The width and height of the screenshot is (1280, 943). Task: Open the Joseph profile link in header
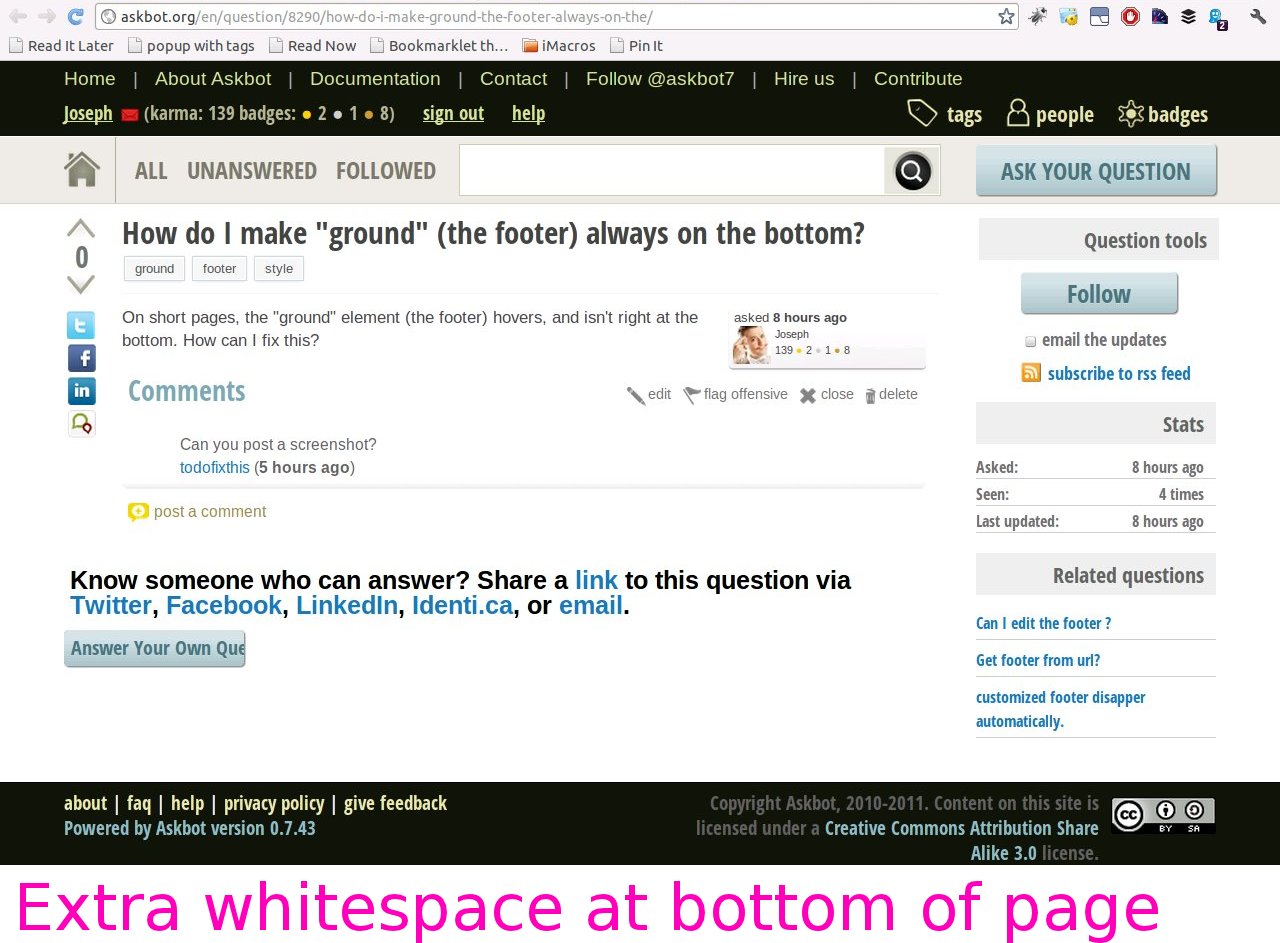[88, 114]
